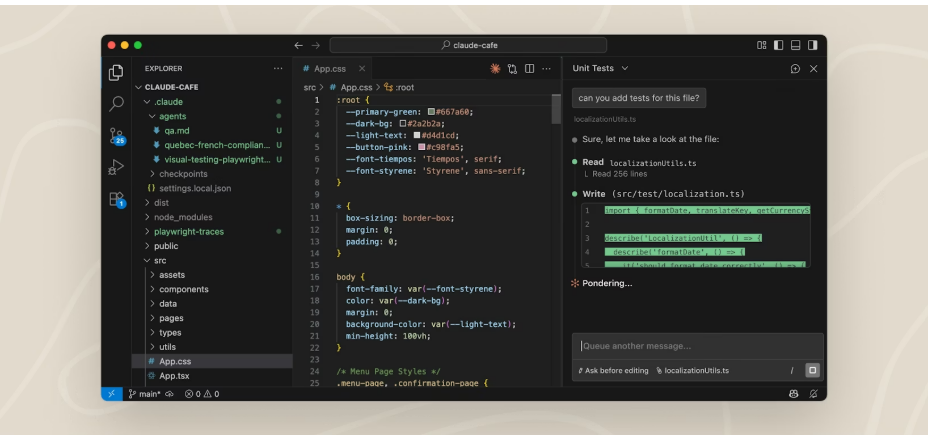Start a new chat in Unit Tests panel
The width and height of the screenshot is (928, 435).
point(795,69)
